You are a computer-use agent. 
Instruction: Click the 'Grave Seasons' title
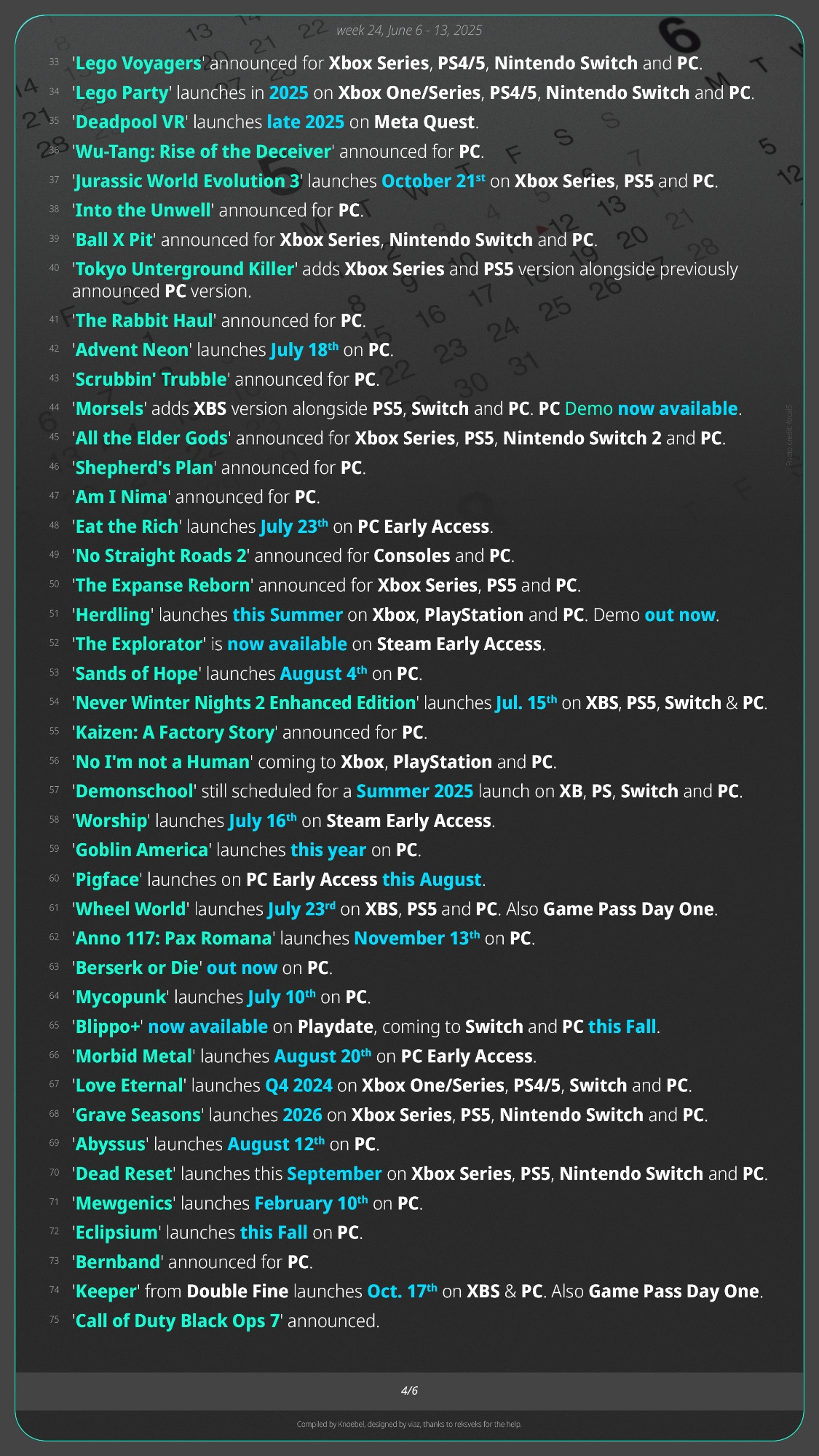pos(138,1115)
